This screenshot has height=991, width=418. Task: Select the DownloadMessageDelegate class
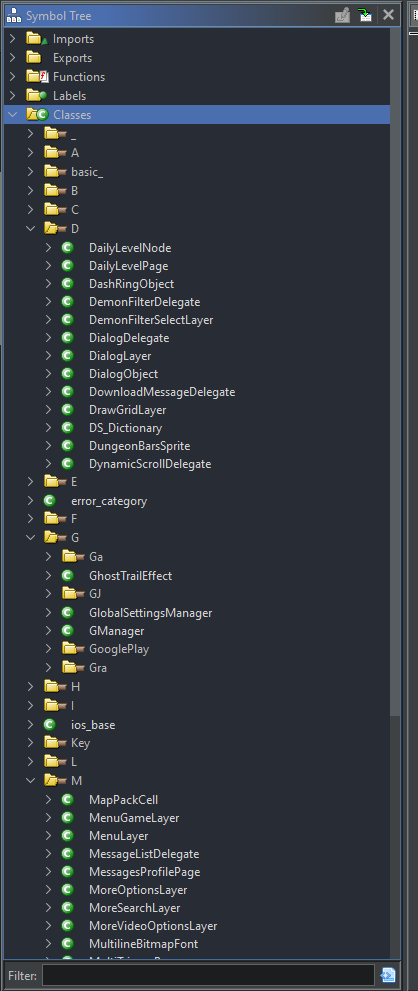click(162, 392)
